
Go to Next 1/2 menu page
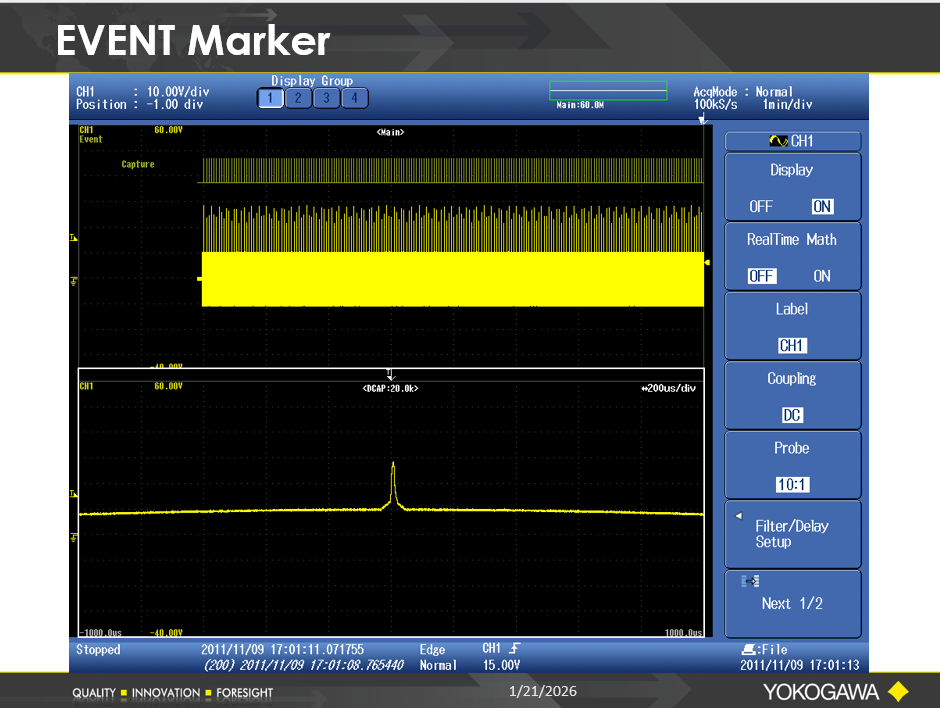coord(792,603)
